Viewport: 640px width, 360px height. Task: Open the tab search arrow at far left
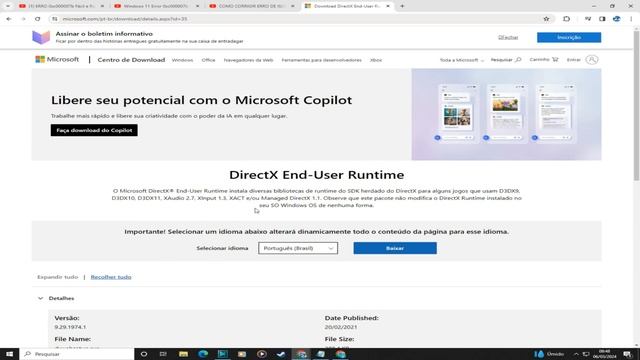coord(8,6)
